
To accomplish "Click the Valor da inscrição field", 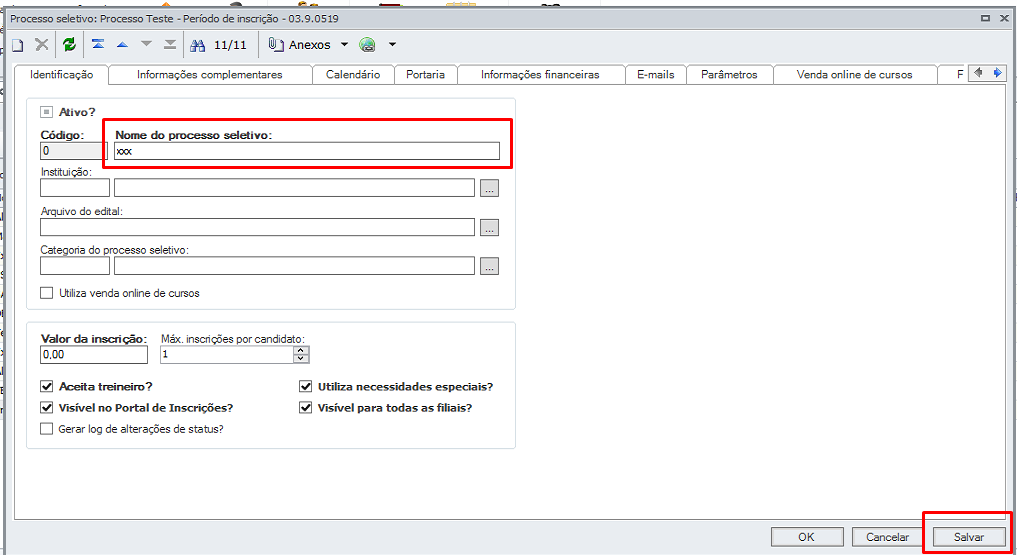I will 94,355.
